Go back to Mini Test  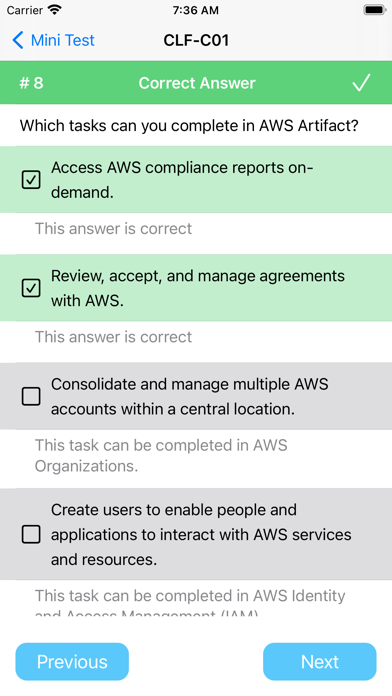pyautogui.click(x=53, y=40)
